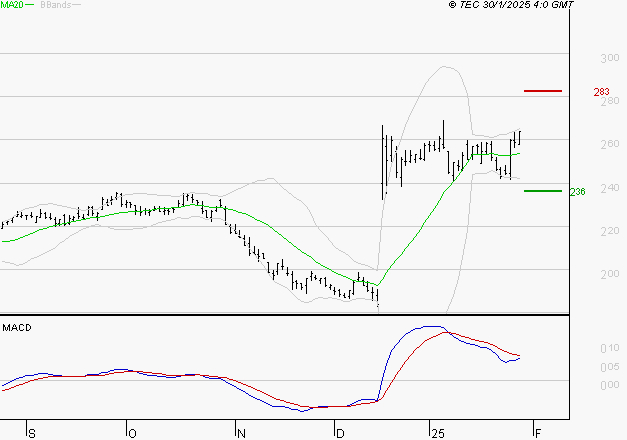Select the N month marker on time axis

coord(240,433)
